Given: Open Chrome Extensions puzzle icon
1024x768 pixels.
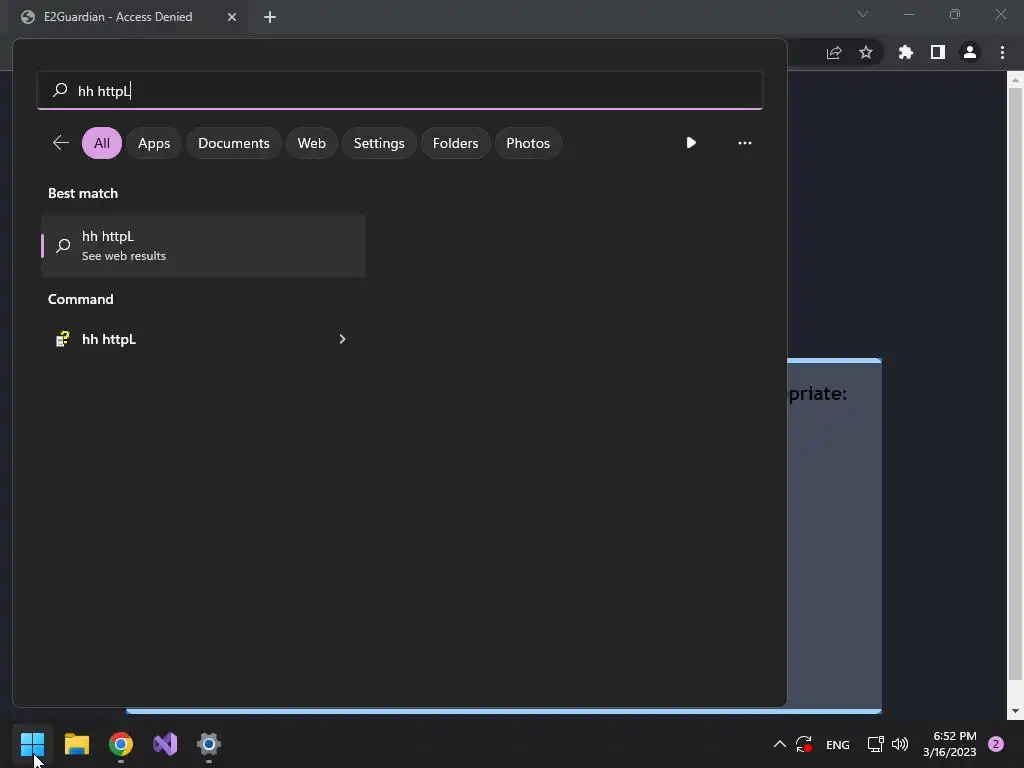Looking at the screenshot, I should click(906, 52).
